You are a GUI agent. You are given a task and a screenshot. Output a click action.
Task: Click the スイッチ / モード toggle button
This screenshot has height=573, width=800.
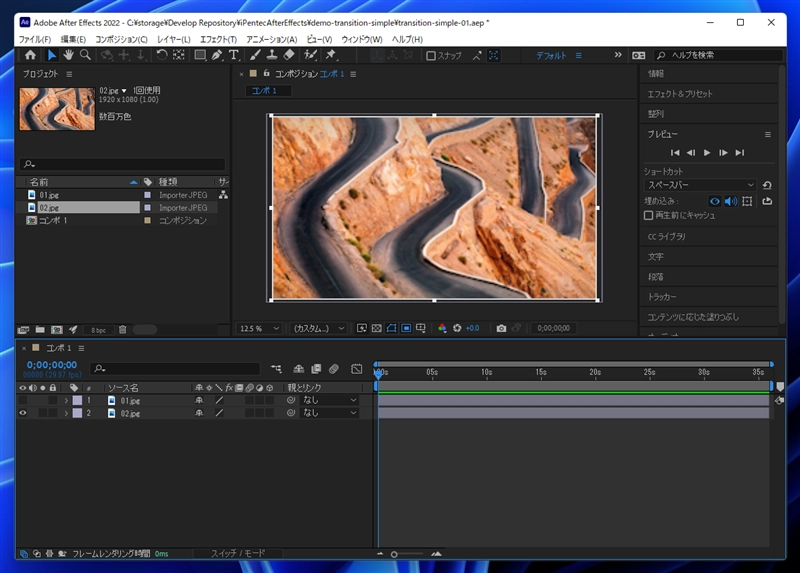pos(238,553)
